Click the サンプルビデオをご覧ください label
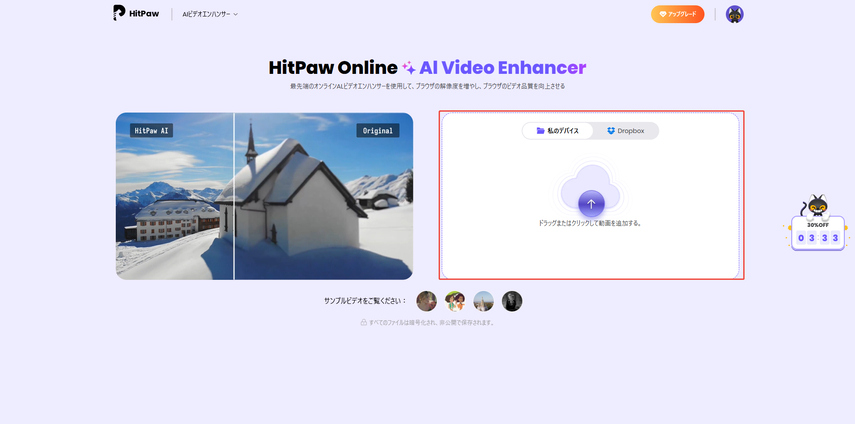Screen dimensions: 855x424 pyautogui.click(x=365, y=301)
